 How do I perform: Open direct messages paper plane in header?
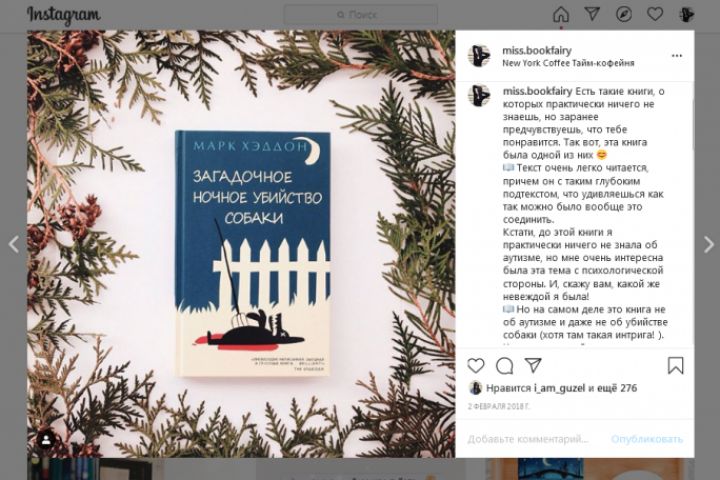592,14
